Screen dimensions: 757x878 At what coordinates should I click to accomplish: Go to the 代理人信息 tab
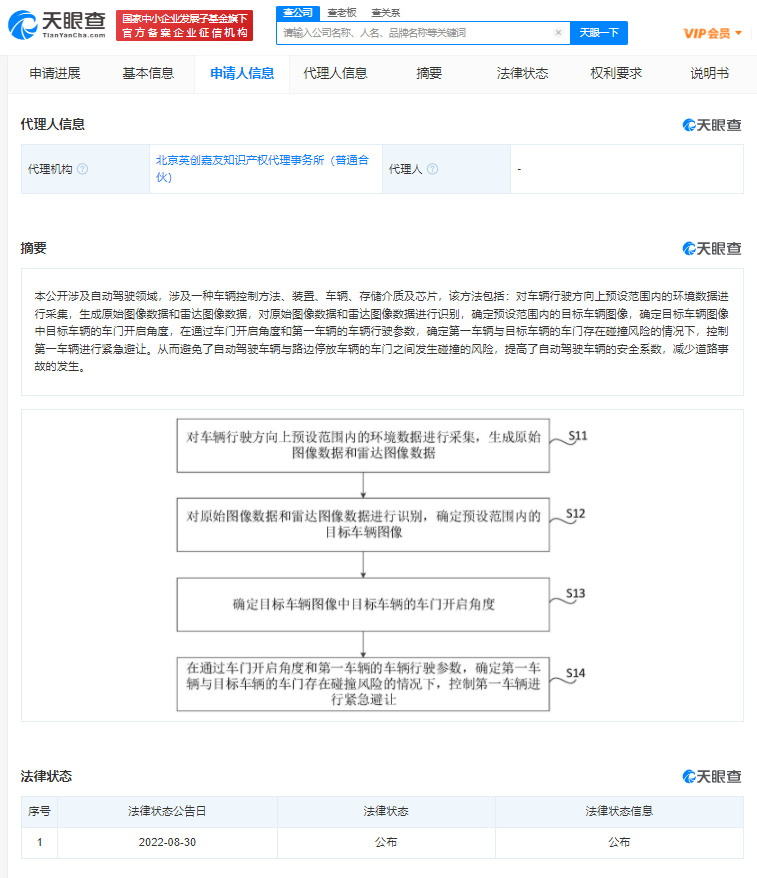pyautogui.click(x=335, y=73)
